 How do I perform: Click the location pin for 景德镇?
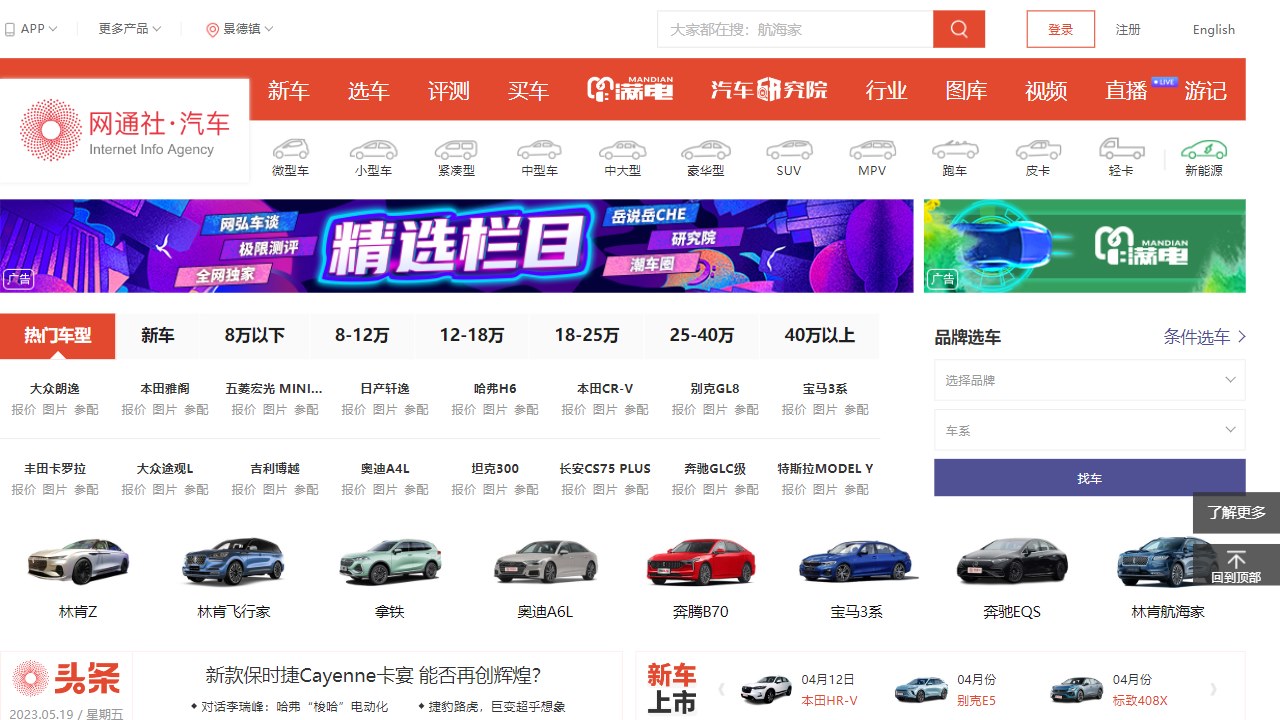click(x=212, y=30)
